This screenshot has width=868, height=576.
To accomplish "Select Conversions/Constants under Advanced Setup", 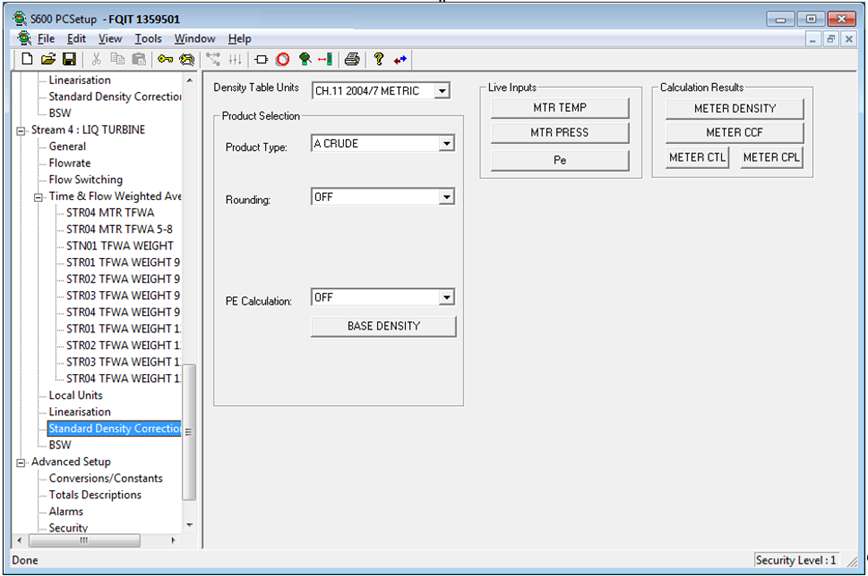I will coord(106,478).
